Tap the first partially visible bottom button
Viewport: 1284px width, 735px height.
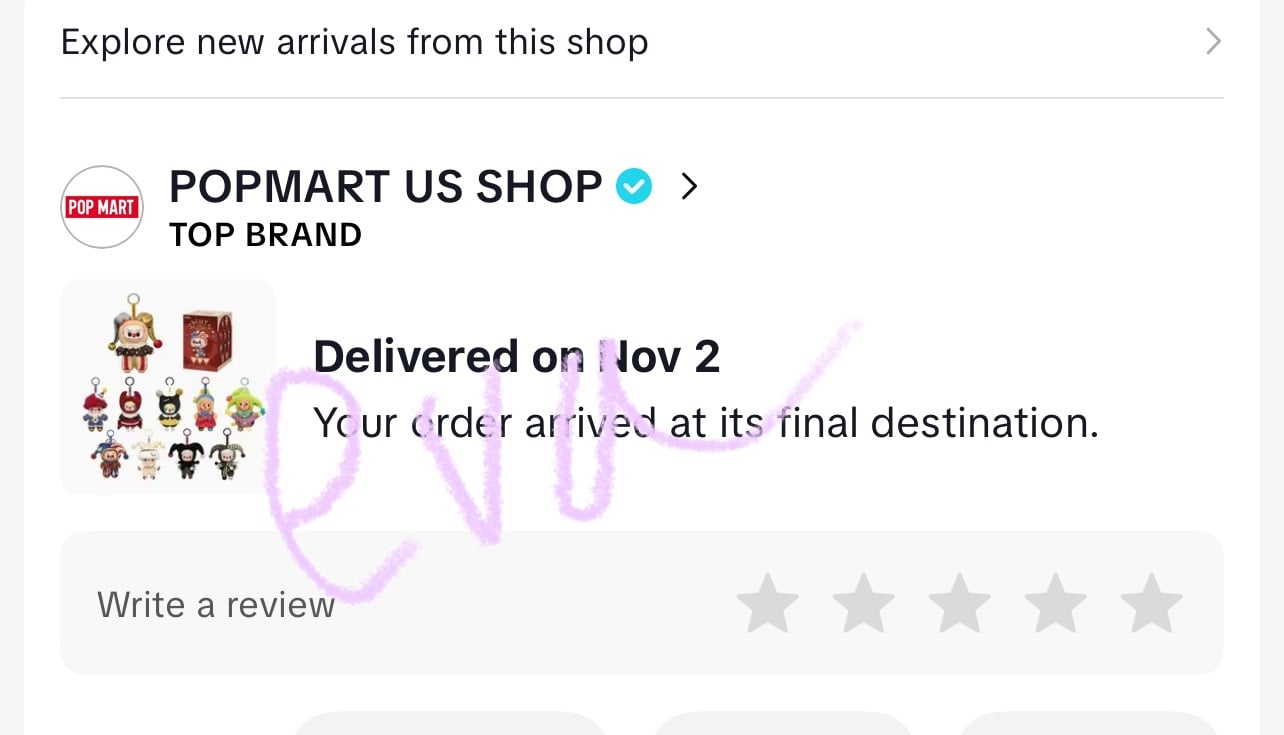pos(449,724)
